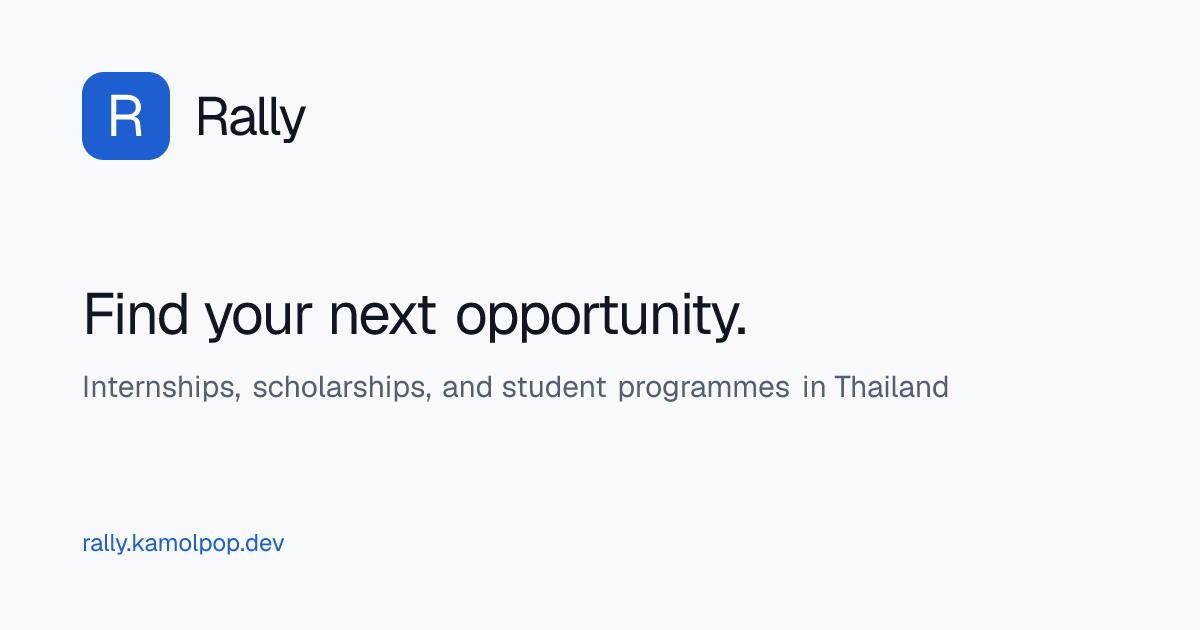This screenshot has height=630, width=1200.
Task: Click the word 'Find' in headline
Action: coord(136,313)
